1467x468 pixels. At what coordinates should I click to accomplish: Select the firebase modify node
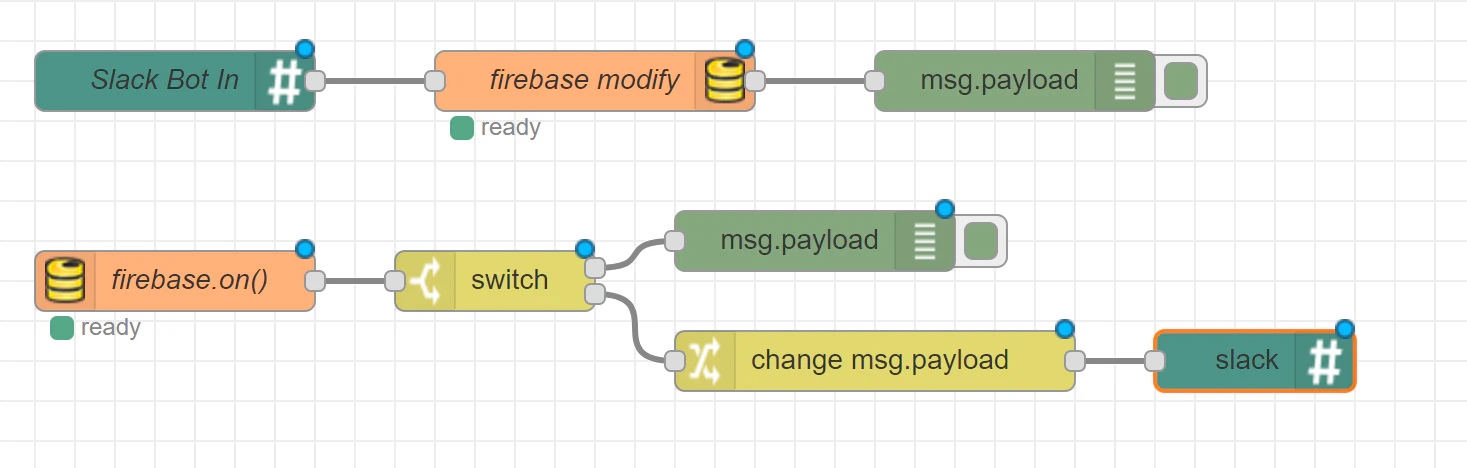click(595, 81)
